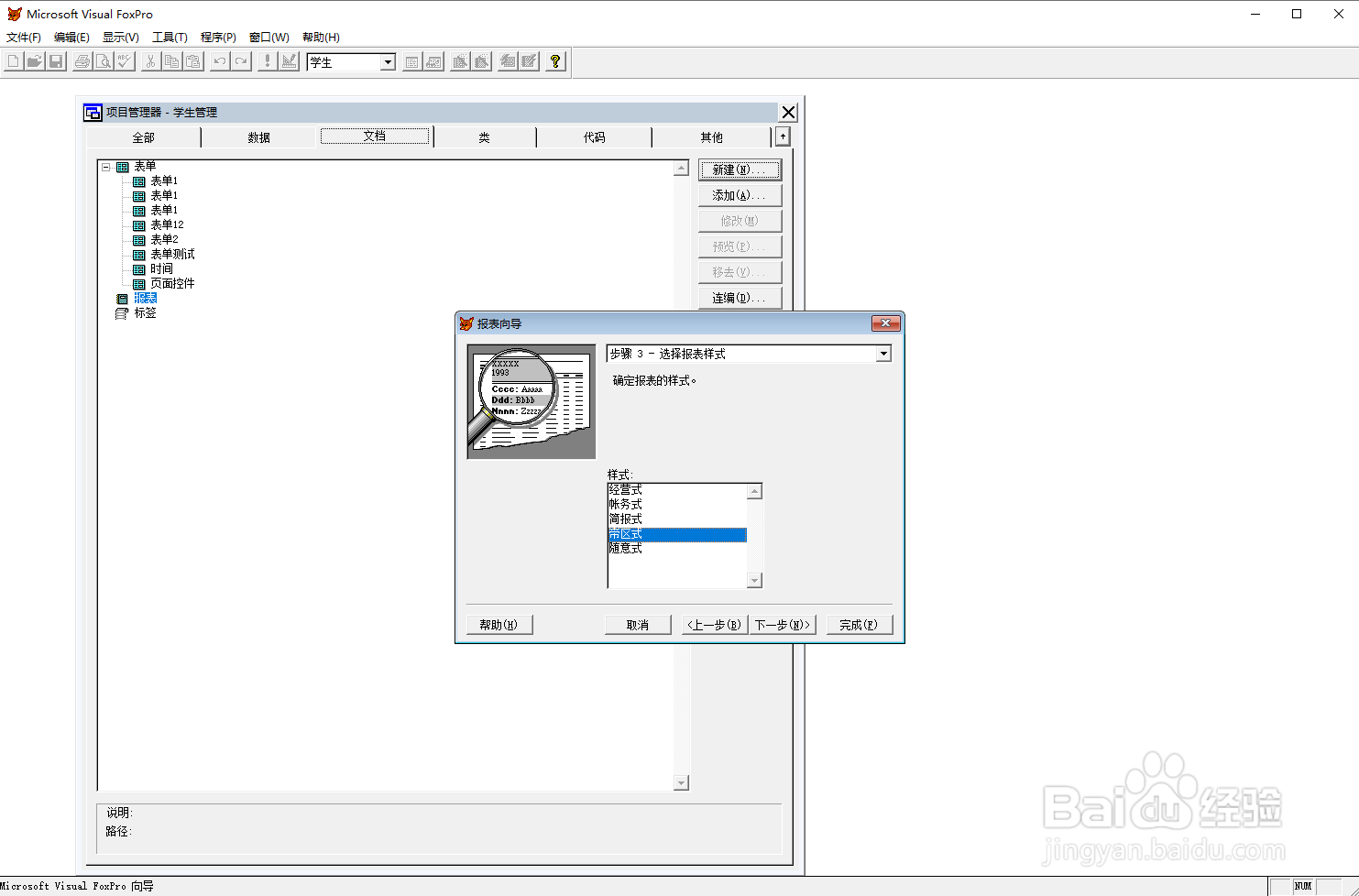
Task: Click the Spelling check toolbar icon
Action: click(x=126, y=61)
